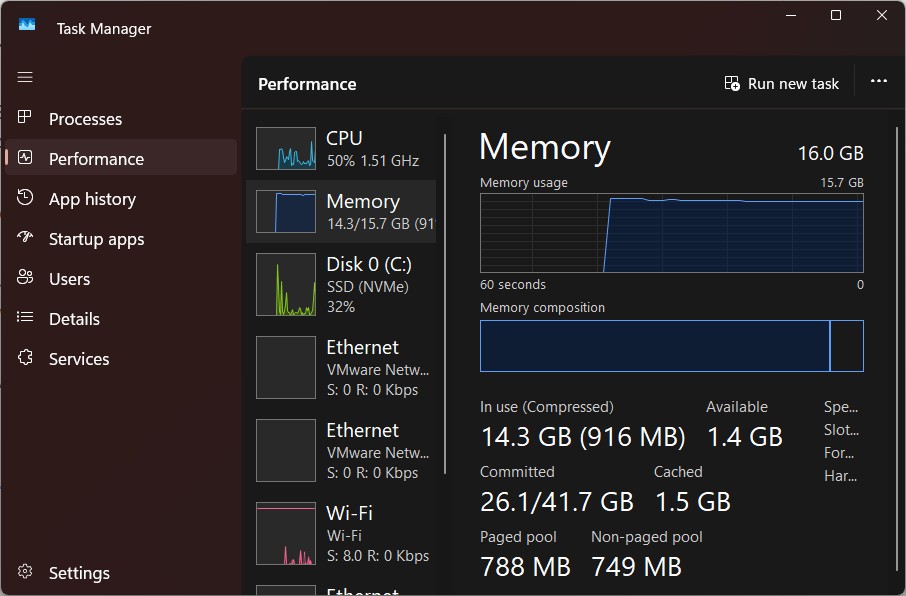This screenshot has width=906, height=596.
Task: Click the Memory usage graph
Action: (670, 232)
